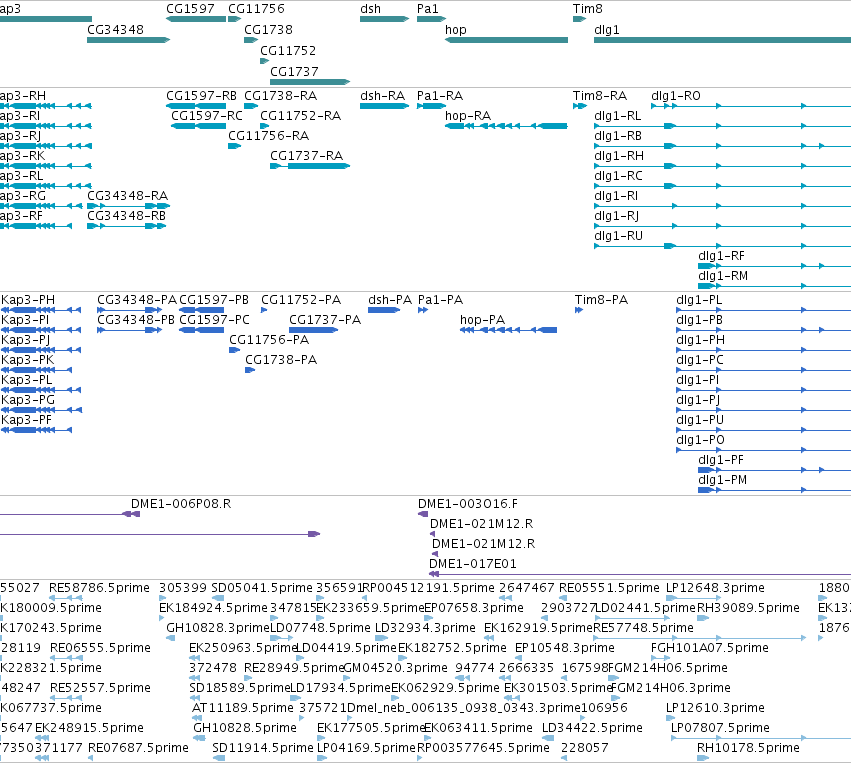The height and width of the screenshot is (763, 851).
Task: Click transcript hop-RA
Action: coord(506,126)
